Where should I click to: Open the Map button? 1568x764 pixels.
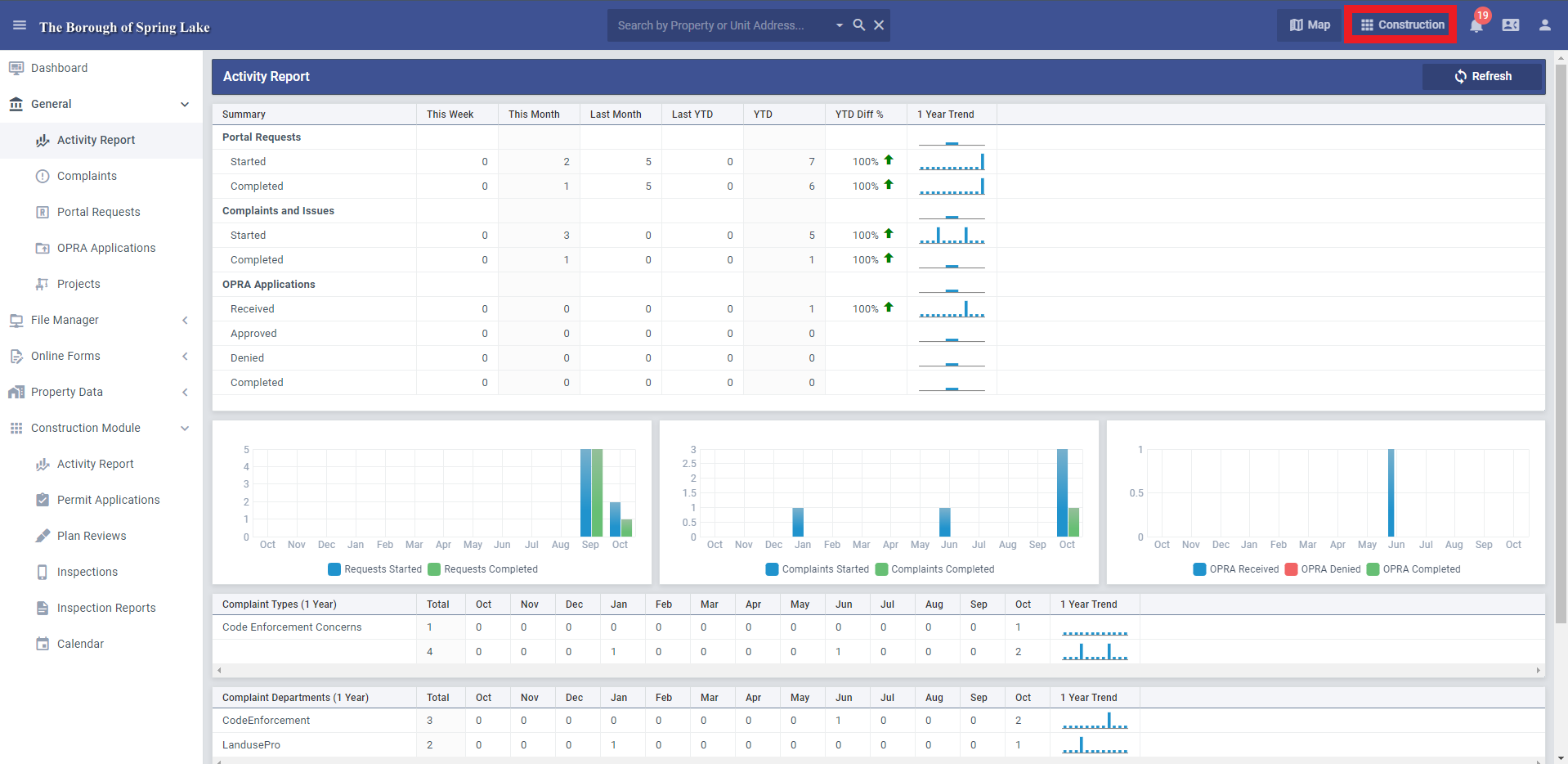(x=1310, y=25)
